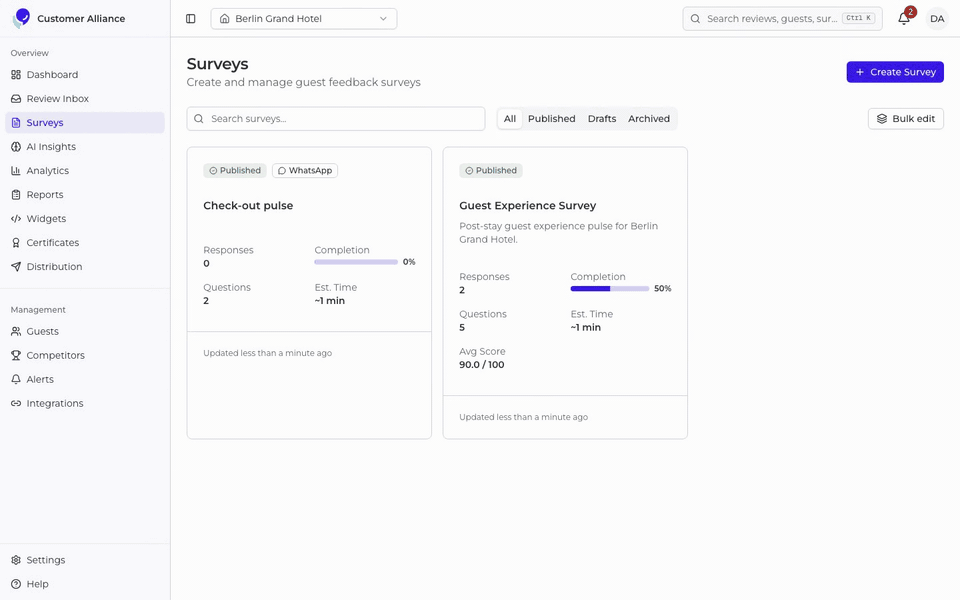The width and height of the screenshot is (960, 600).
Task: Click the Integrations link icon
Action: click(x=16, y=403)
